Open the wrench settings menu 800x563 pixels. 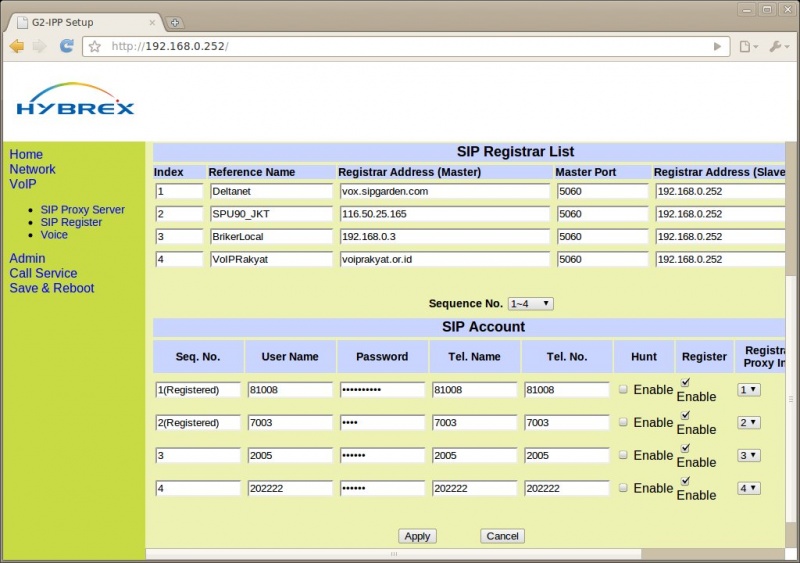coord(777,46)
